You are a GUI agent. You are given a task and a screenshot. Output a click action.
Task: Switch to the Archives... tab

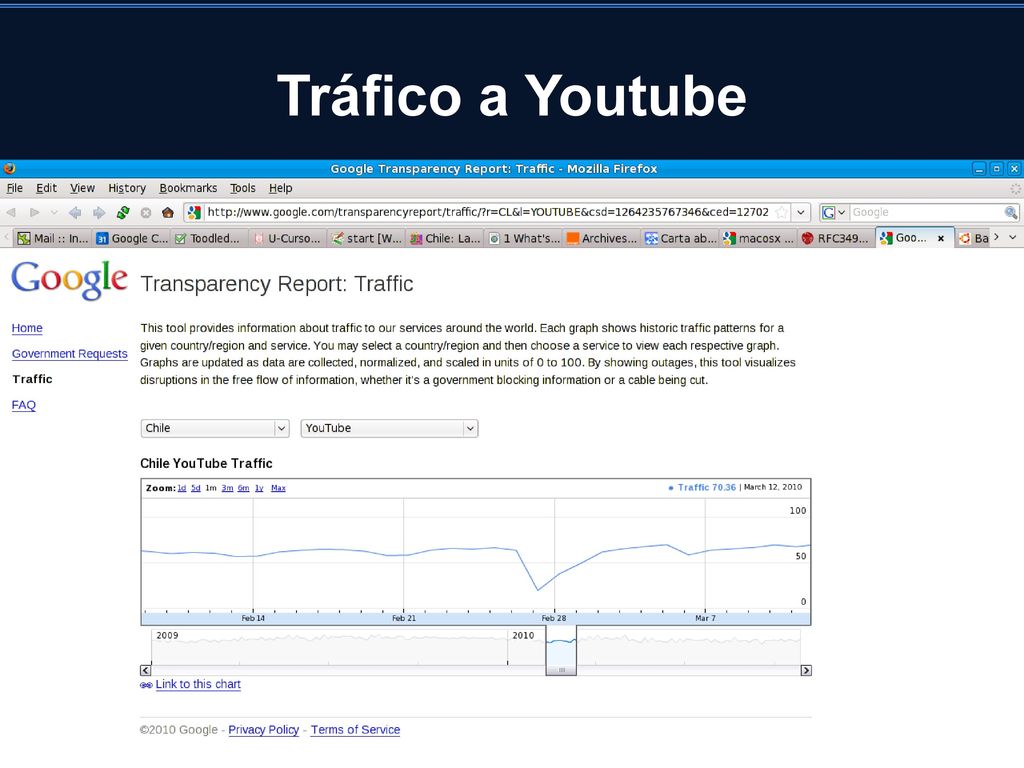click(x=603, y=238)
